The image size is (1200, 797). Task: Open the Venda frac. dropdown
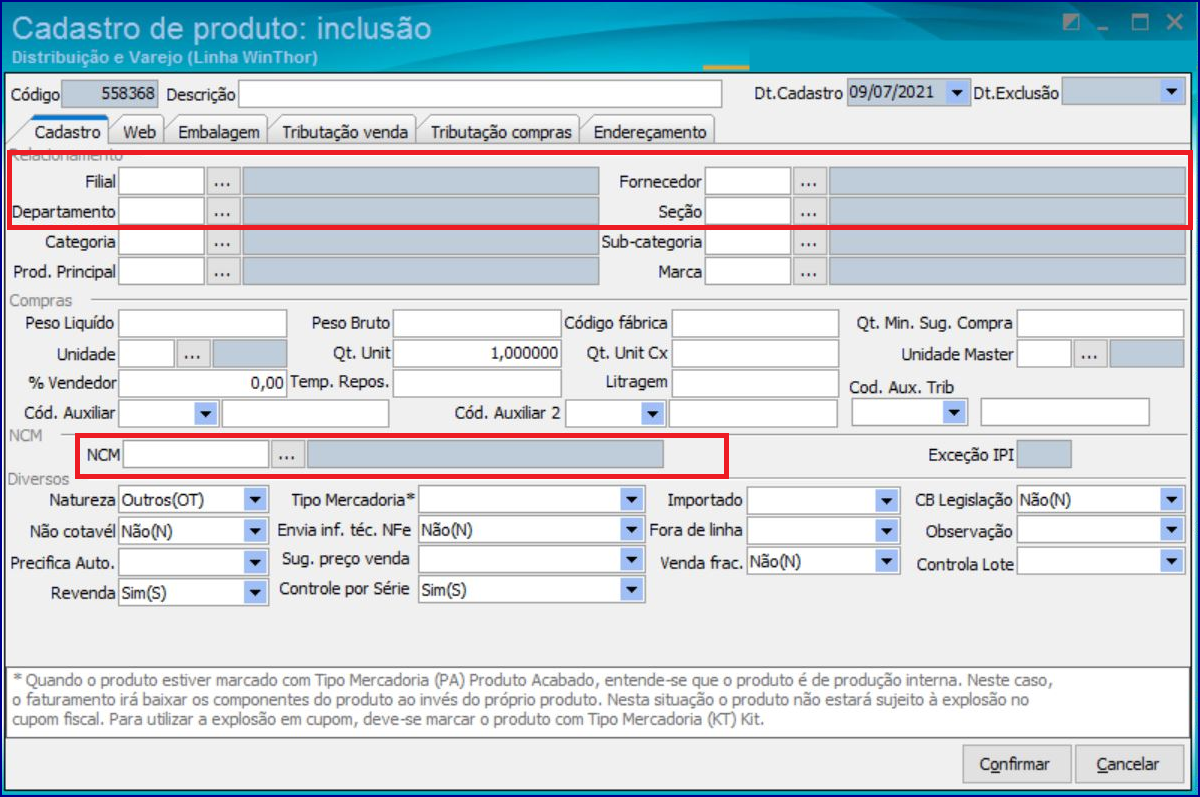[886, 562]
